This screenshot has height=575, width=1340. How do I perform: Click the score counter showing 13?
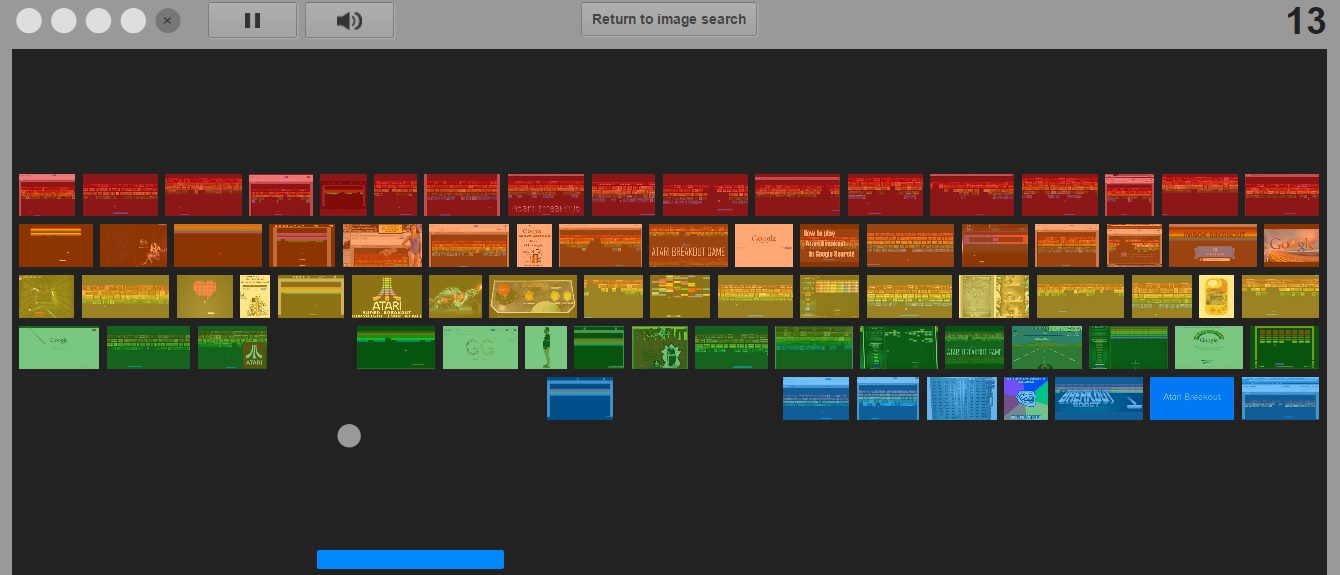pos(1304,21)
